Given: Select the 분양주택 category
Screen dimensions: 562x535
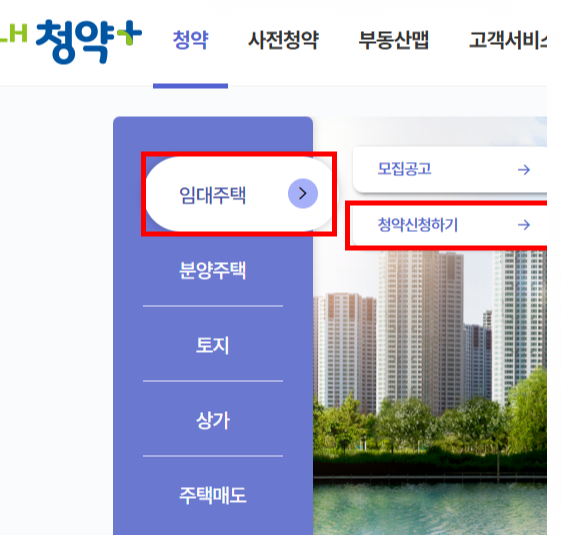Looking at the screenshot, I should pos(213,270).
